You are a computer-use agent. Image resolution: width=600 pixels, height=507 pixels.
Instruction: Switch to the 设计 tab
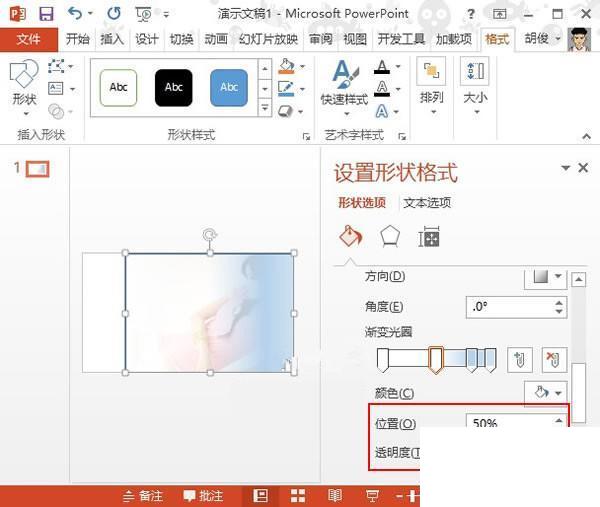click(x=147, y=39)
